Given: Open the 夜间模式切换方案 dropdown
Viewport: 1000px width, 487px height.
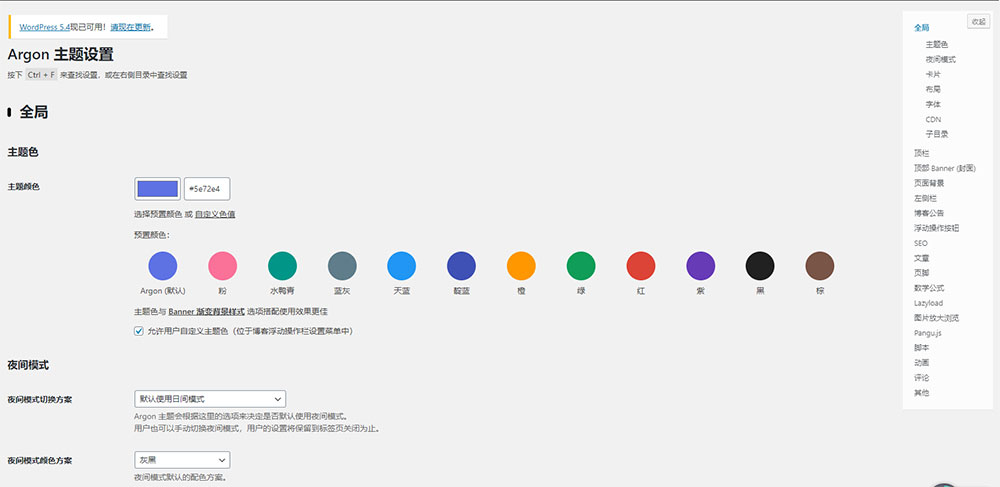Looking at the screenshot, I should click(210, 399).
